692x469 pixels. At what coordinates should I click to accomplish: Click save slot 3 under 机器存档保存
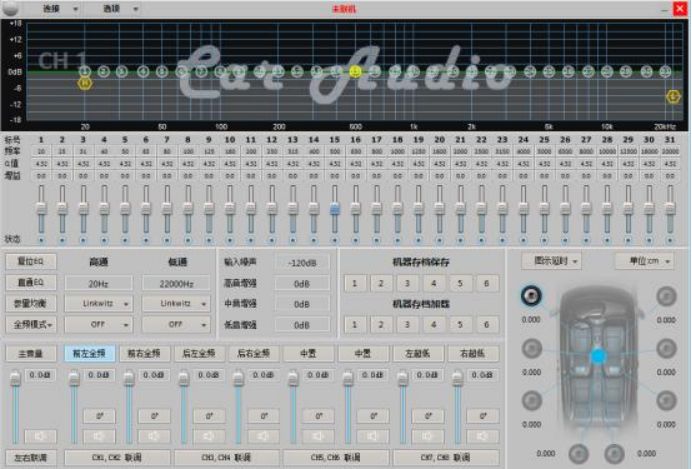(x=407, y=283)
